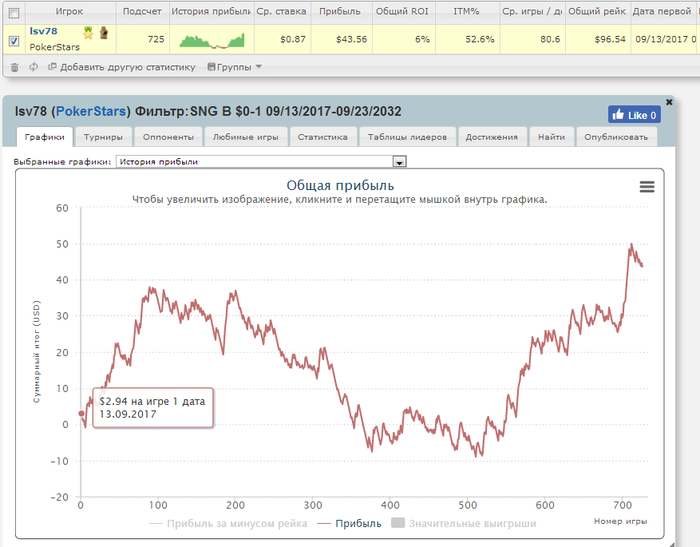700x547 pixels.
Task: Expand the Группы dropdown
Action: (x=234, y=67)
